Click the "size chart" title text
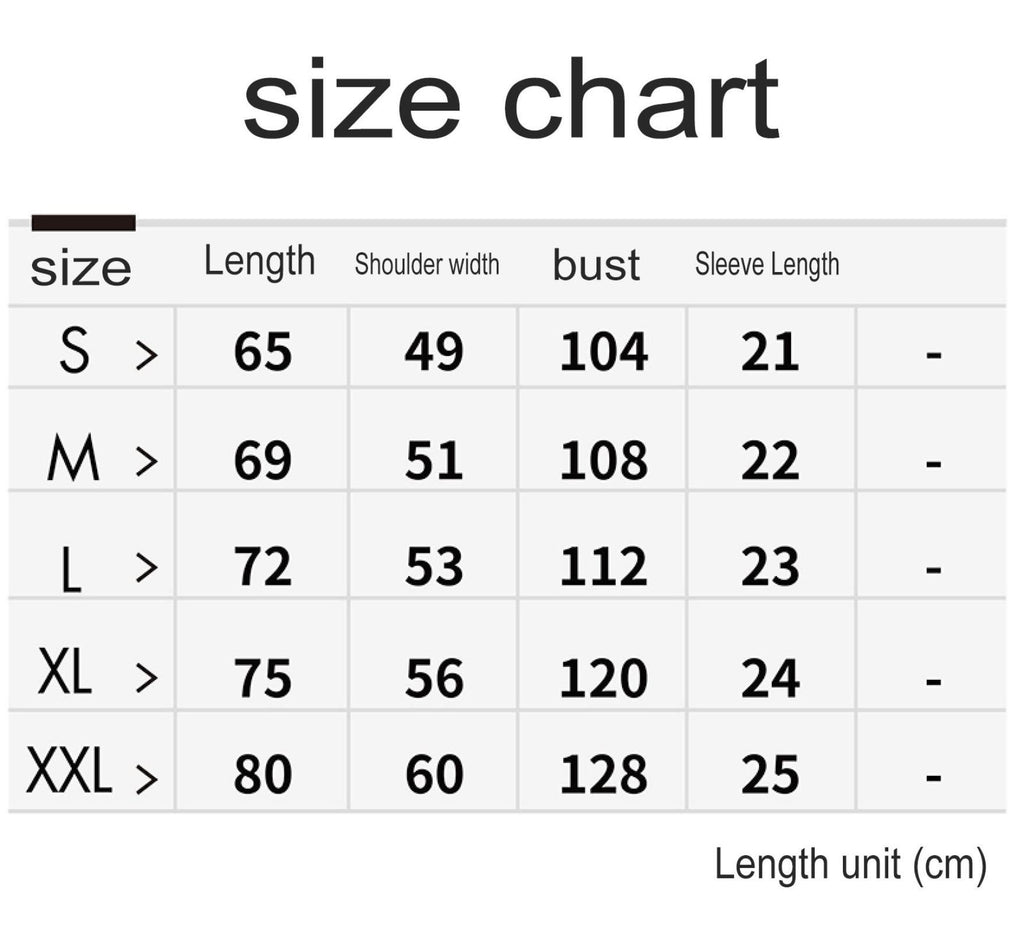Viewport: 1024px width, 932px height. coord(510,101)
